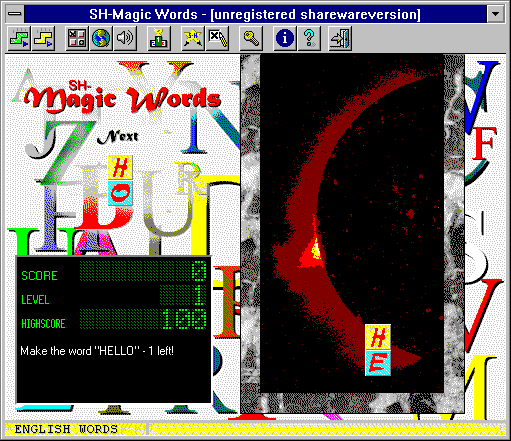Click the SH star icon
Image resolution: width=511 pixels, height=441 pixels.
coord(193,38)
